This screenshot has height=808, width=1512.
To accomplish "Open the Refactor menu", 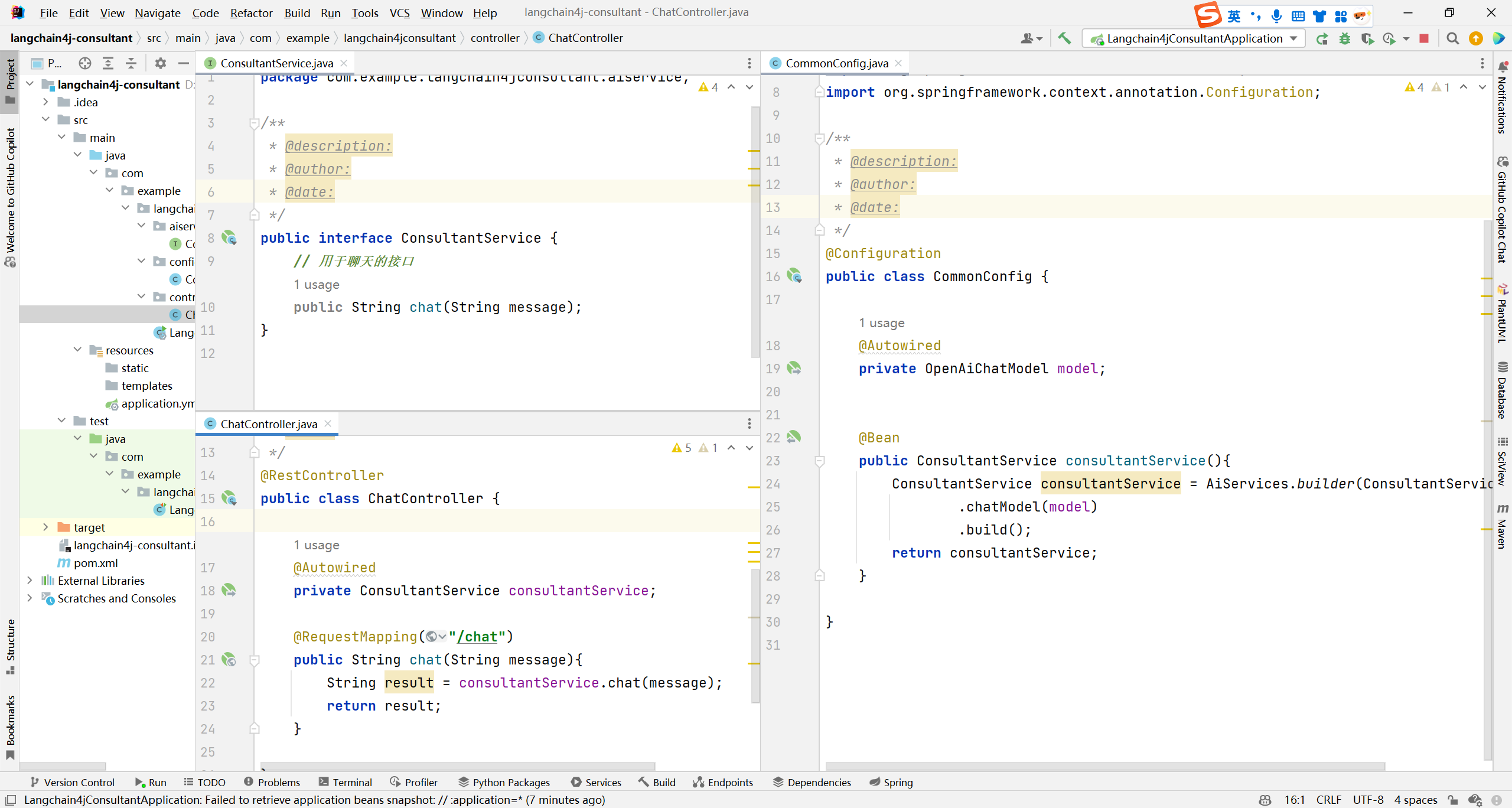I will (x=251, y=12).
